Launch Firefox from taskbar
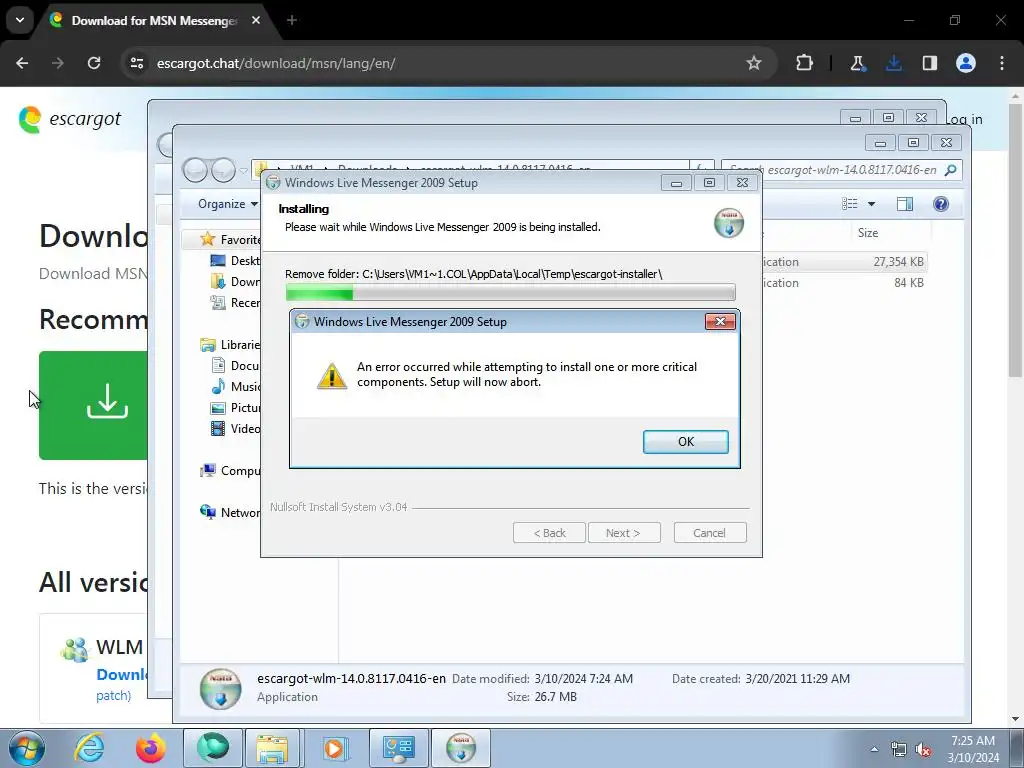 click(150, 748)
